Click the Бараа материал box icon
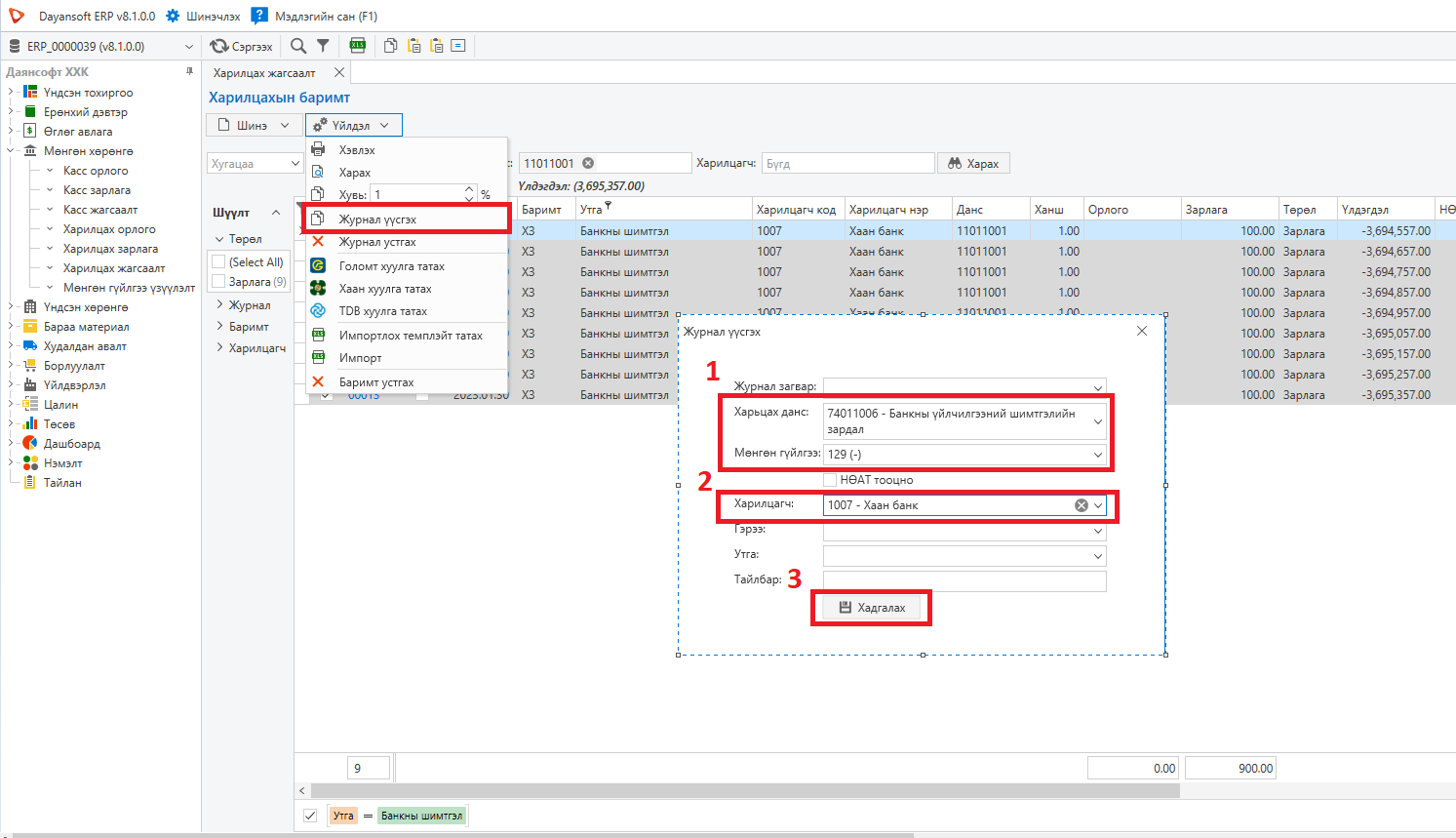1456x838 pixels. (x=30, y=326)
